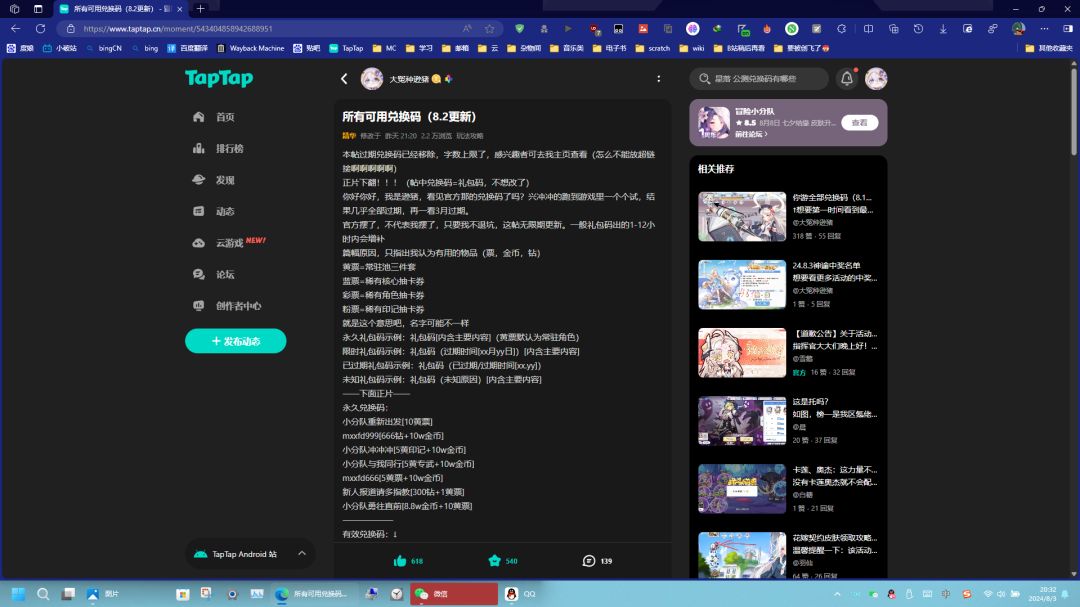This screenshot has width=1080, height=607.
Task: Go back using the post's back chevron
Action: point(344,79)
